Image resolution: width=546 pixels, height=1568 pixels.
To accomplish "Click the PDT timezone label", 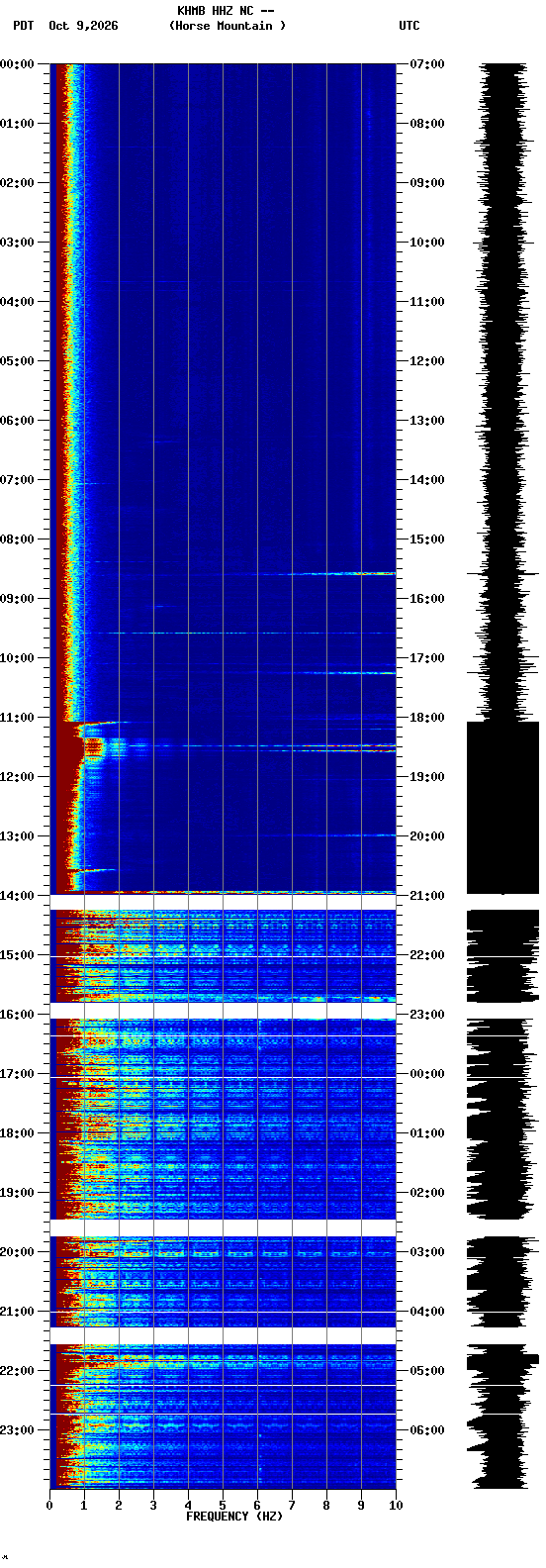I will [x=24, y=26].
